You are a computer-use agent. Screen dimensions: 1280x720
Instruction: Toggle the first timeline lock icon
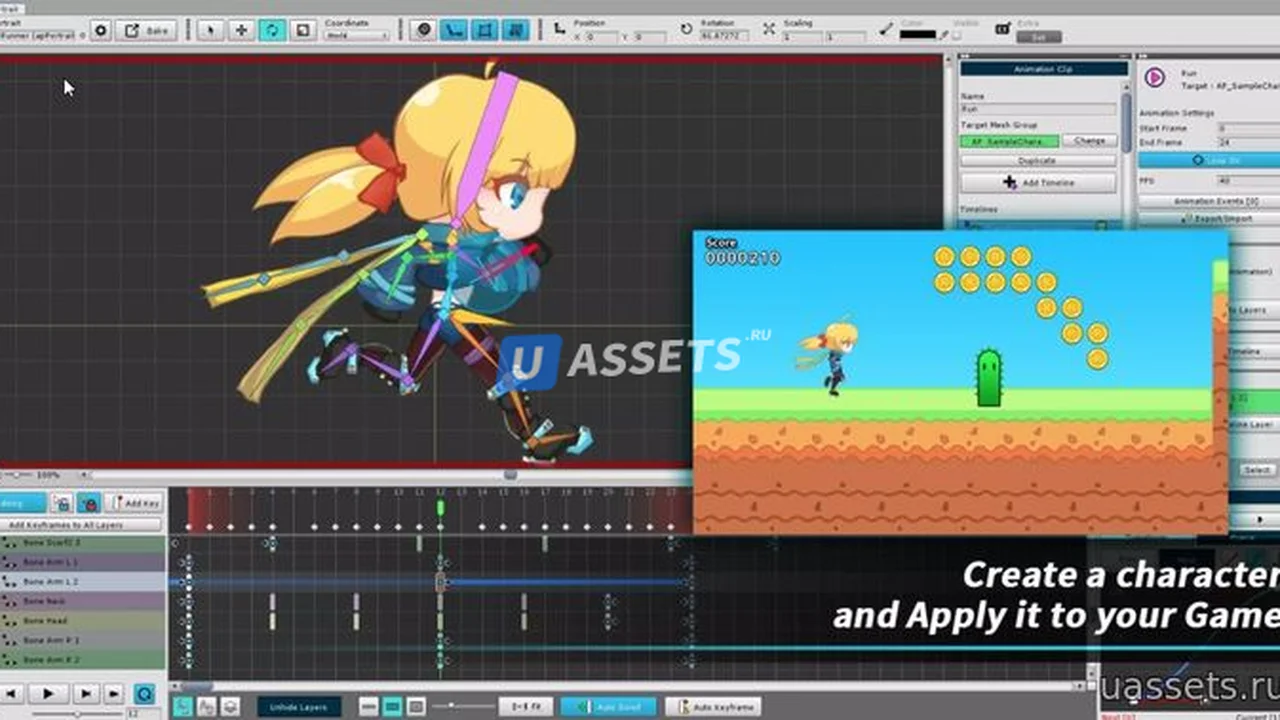coord(62,503)
